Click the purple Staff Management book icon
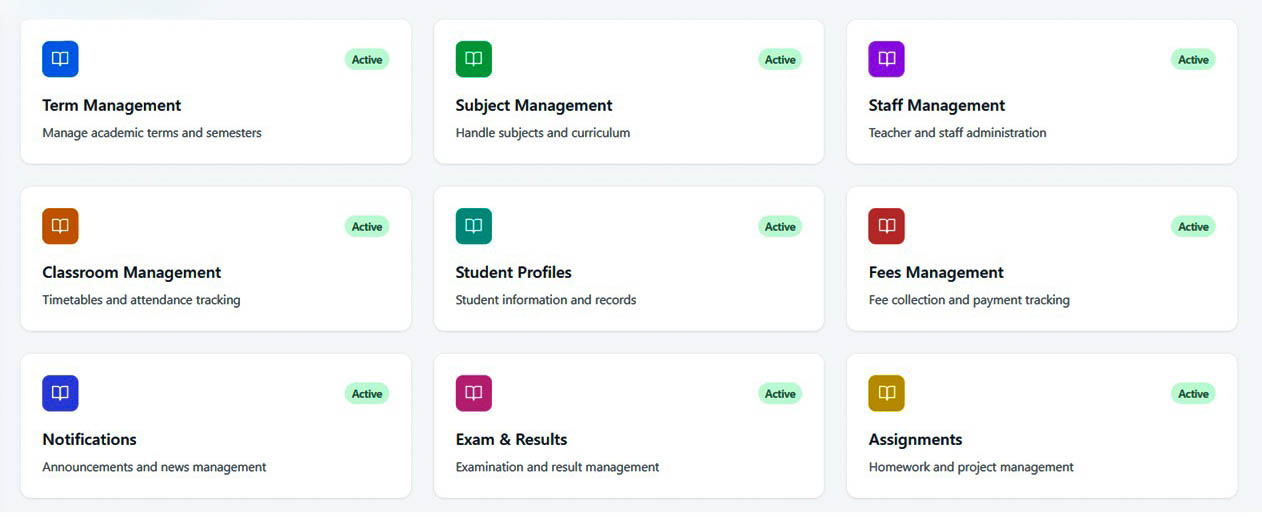Image resolution: width=1262 pixels, height=517 pixels. [886, 59]
